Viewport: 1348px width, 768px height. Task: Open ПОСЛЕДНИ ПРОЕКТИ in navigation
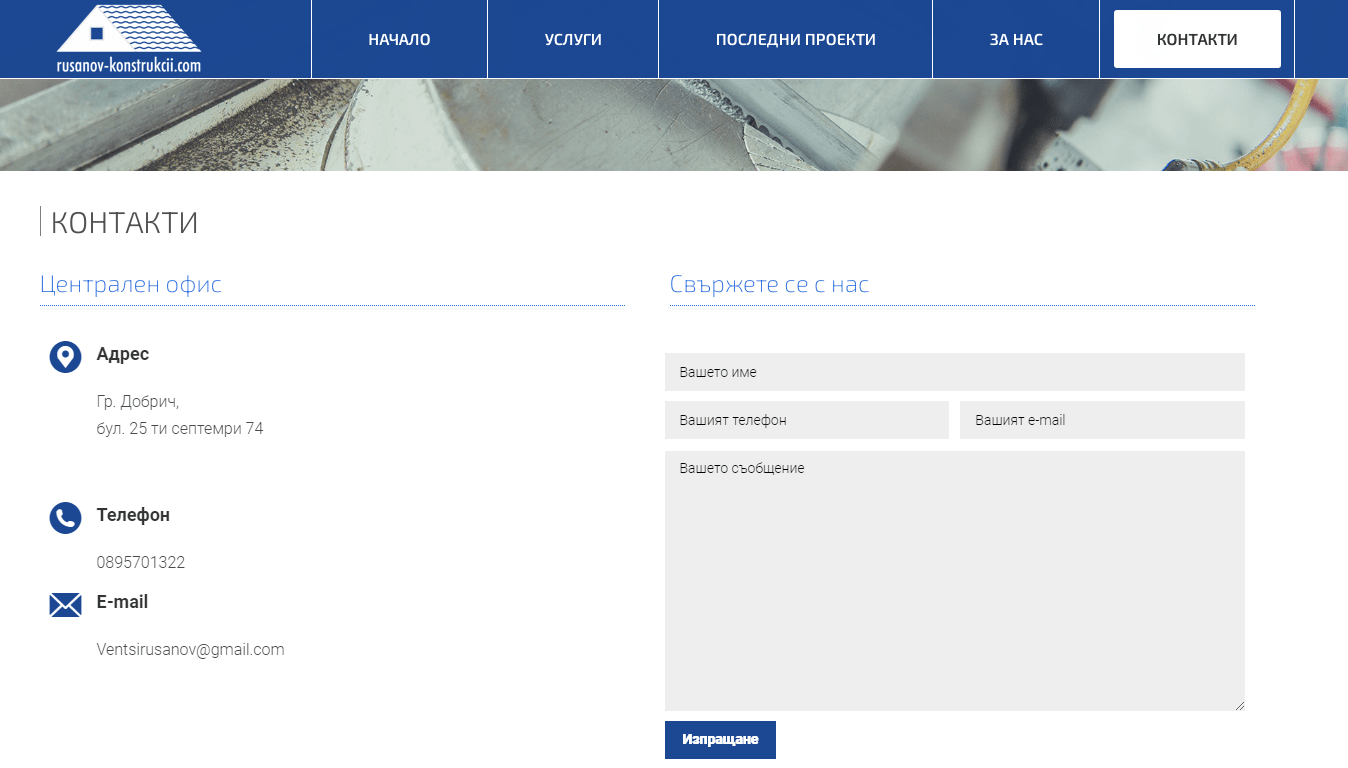click(x=795, y=40)
